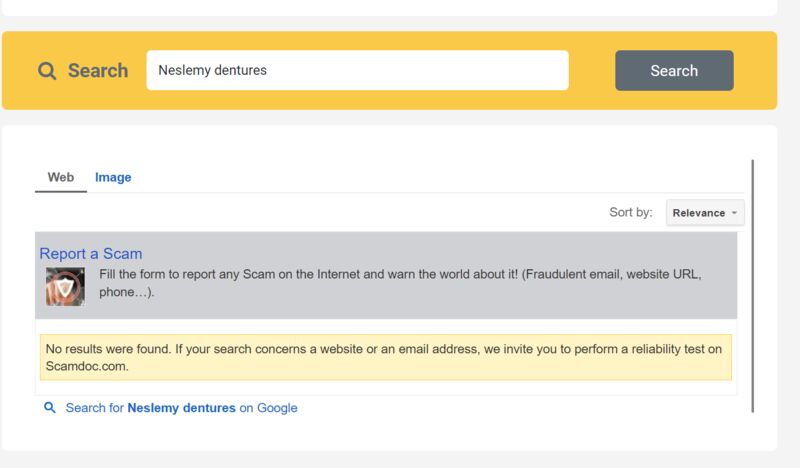Click the blue magnifier icon near the Google link
The height and width of the screenshot is (468, 800).
49,407
